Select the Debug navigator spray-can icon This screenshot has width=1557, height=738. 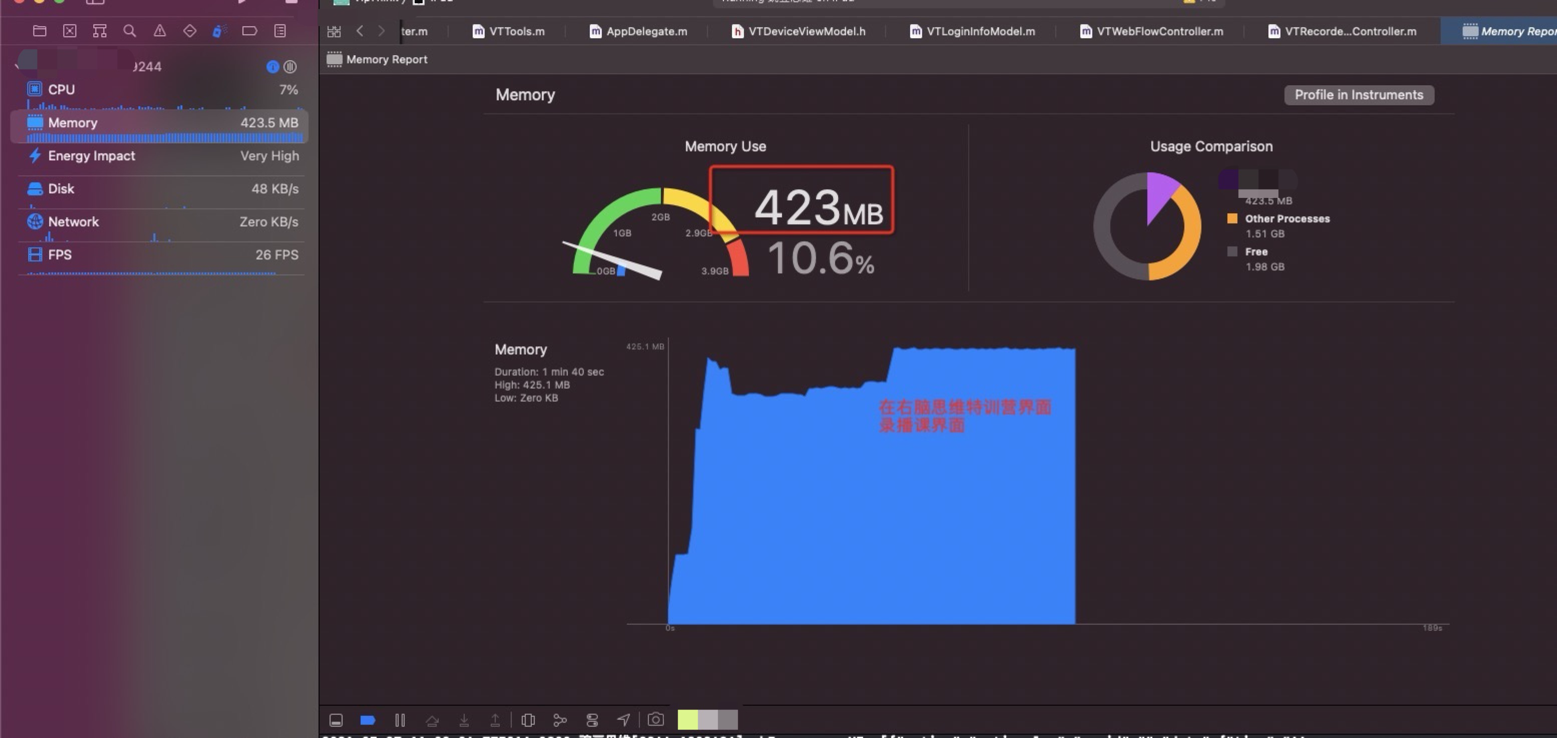(219, 31)
